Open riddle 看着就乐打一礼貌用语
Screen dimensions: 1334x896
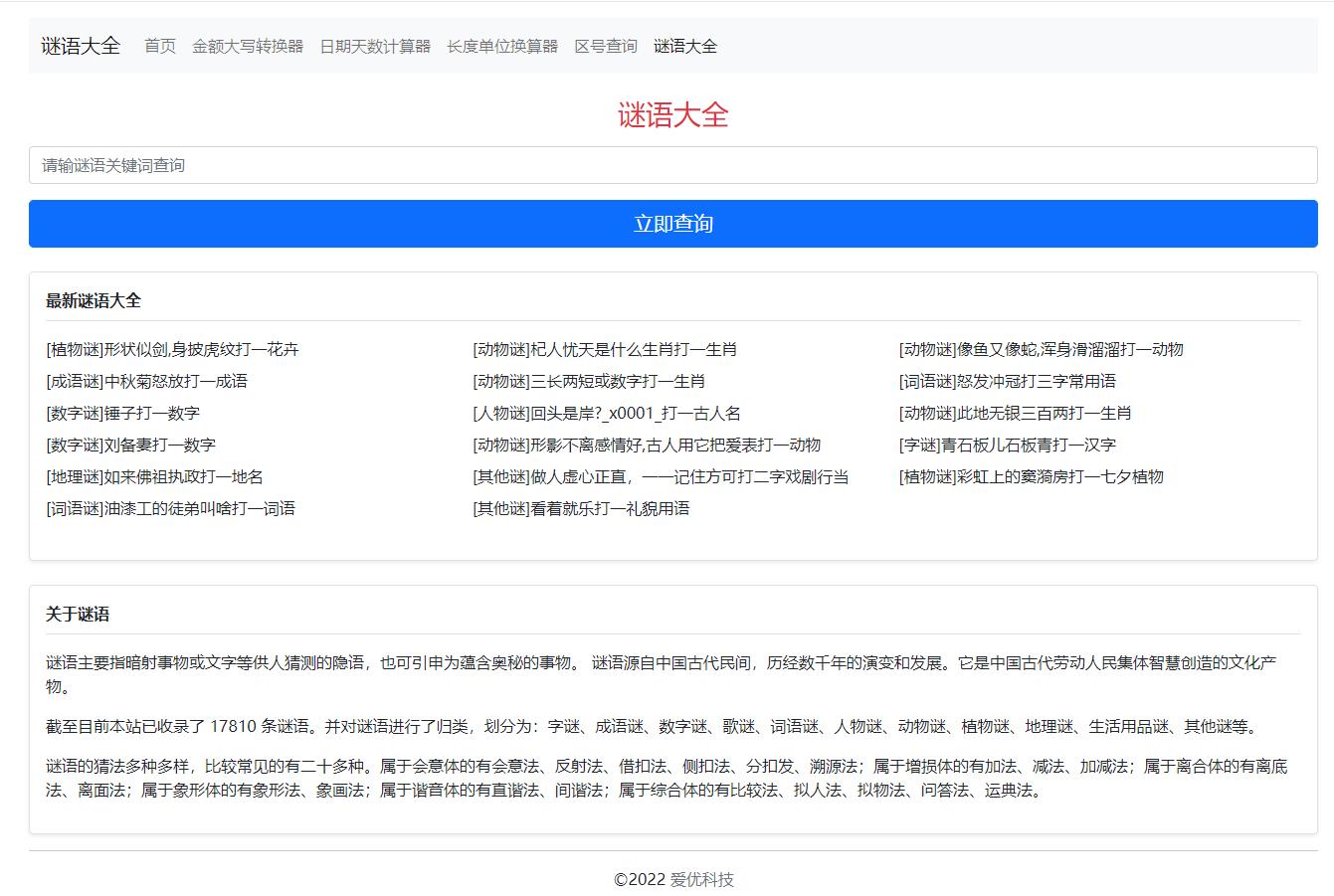coord(581,508)
